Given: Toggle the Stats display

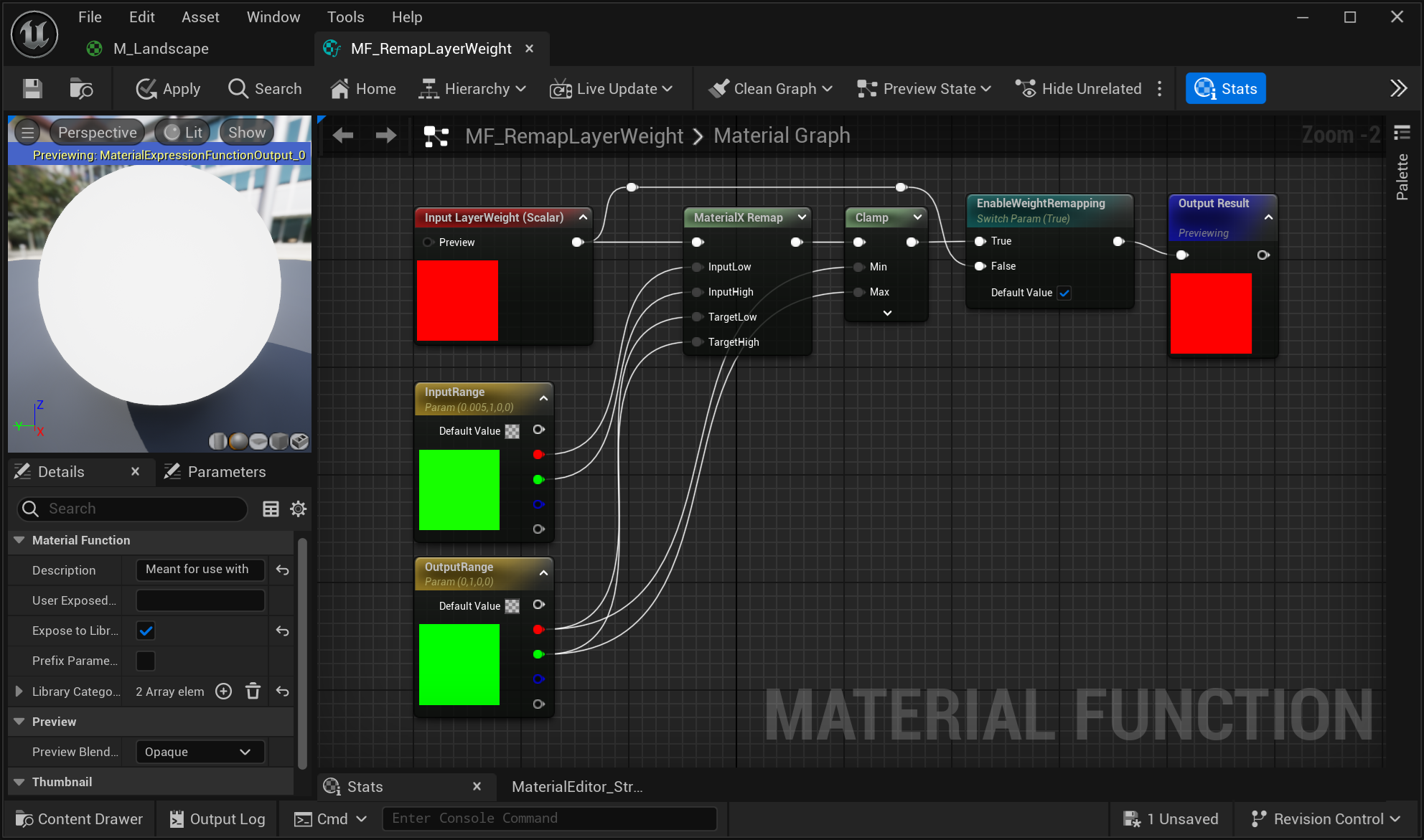Looking at the screenshot, I should coord(1225,88).
